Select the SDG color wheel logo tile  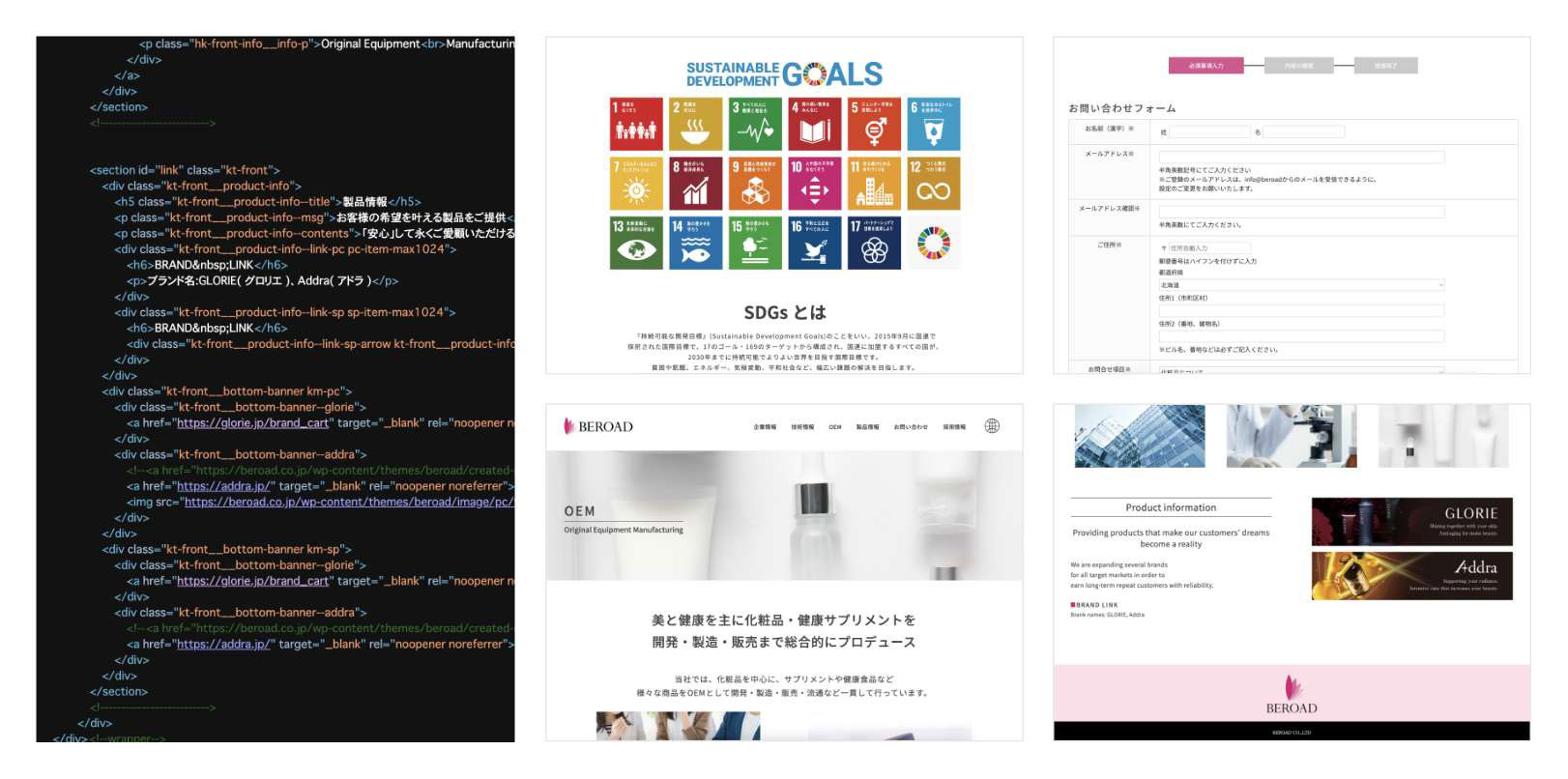point(933,244)
